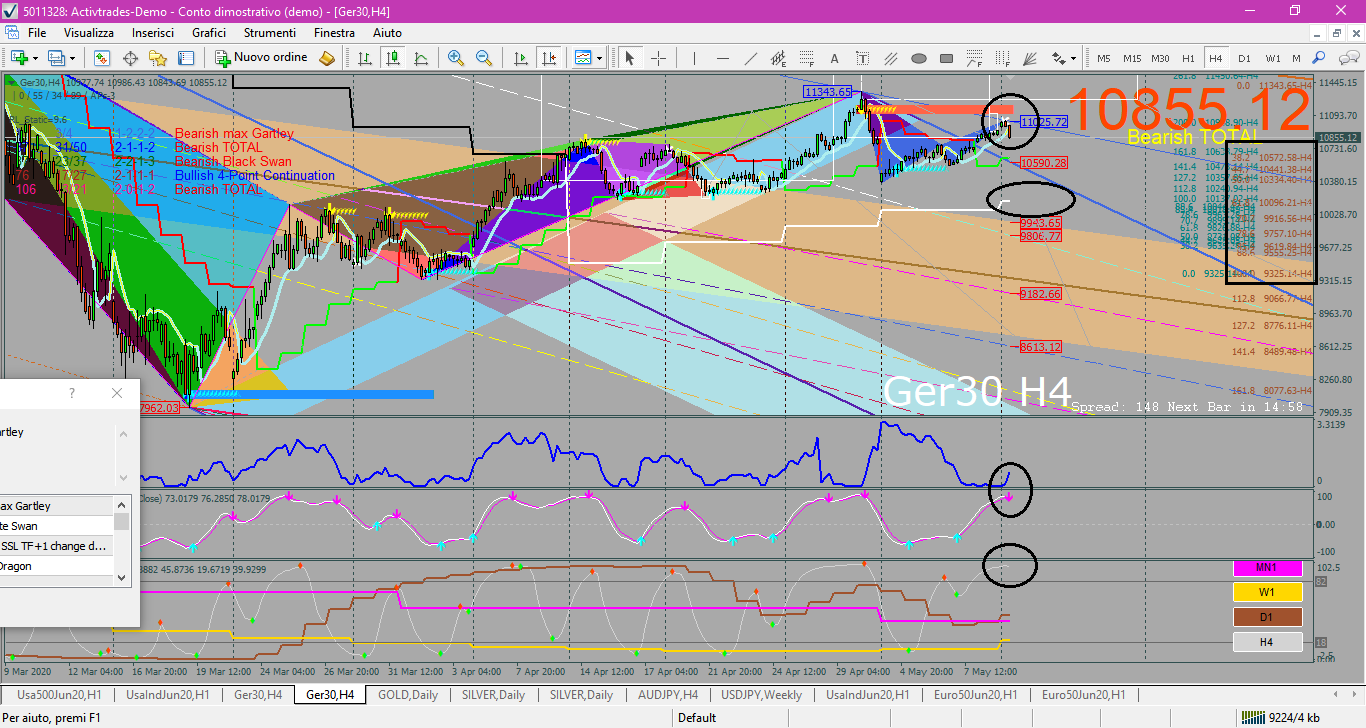Select the standard cursor arrow tool
The image size is (1366, 728).
(x=630, y=58)
